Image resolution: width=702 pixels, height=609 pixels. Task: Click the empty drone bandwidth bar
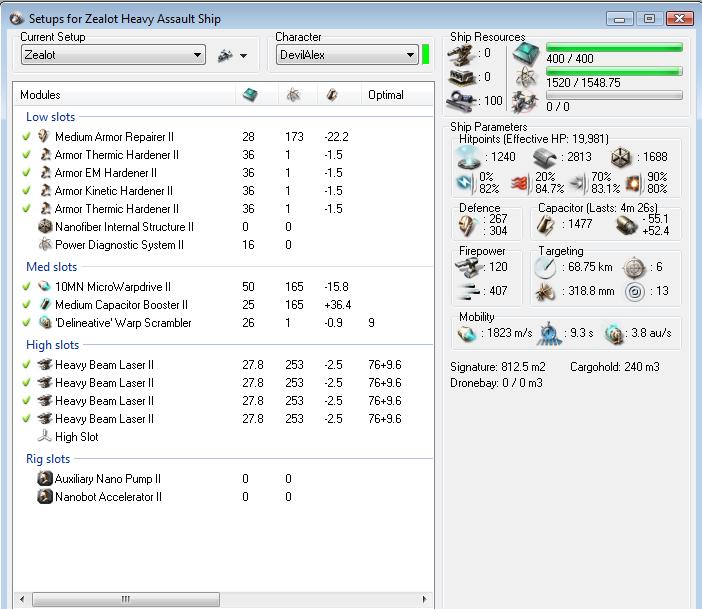coord(614,95)
